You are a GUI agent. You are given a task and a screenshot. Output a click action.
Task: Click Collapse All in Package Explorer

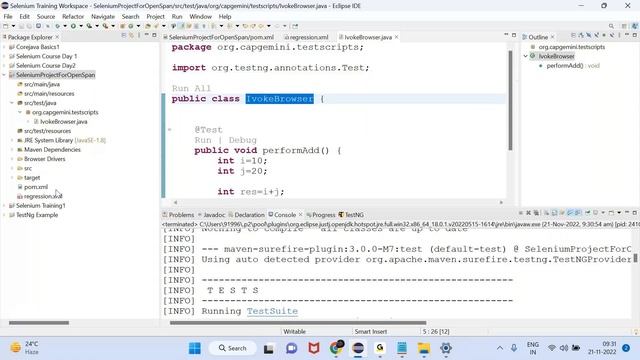123,36
